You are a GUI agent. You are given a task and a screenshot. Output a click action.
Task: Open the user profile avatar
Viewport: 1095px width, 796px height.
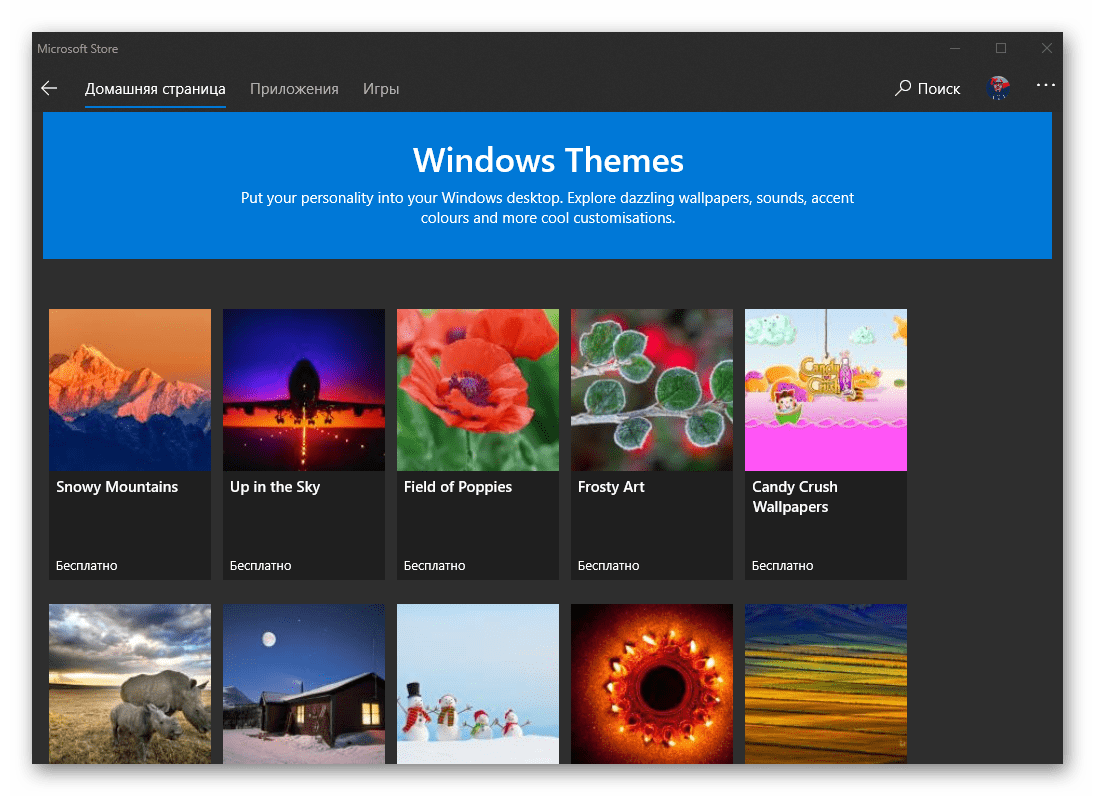pyautogui.click(x=999, y=88)
